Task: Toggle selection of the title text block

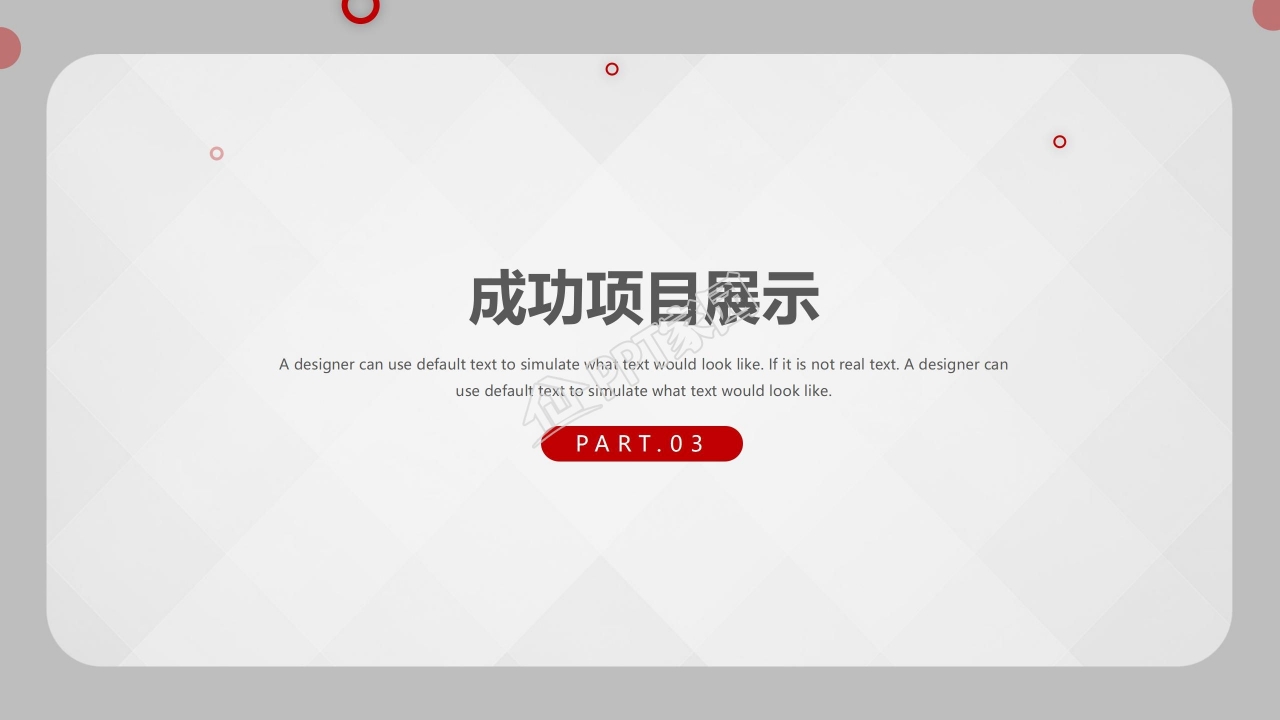Action: click(x=643, y=298)
